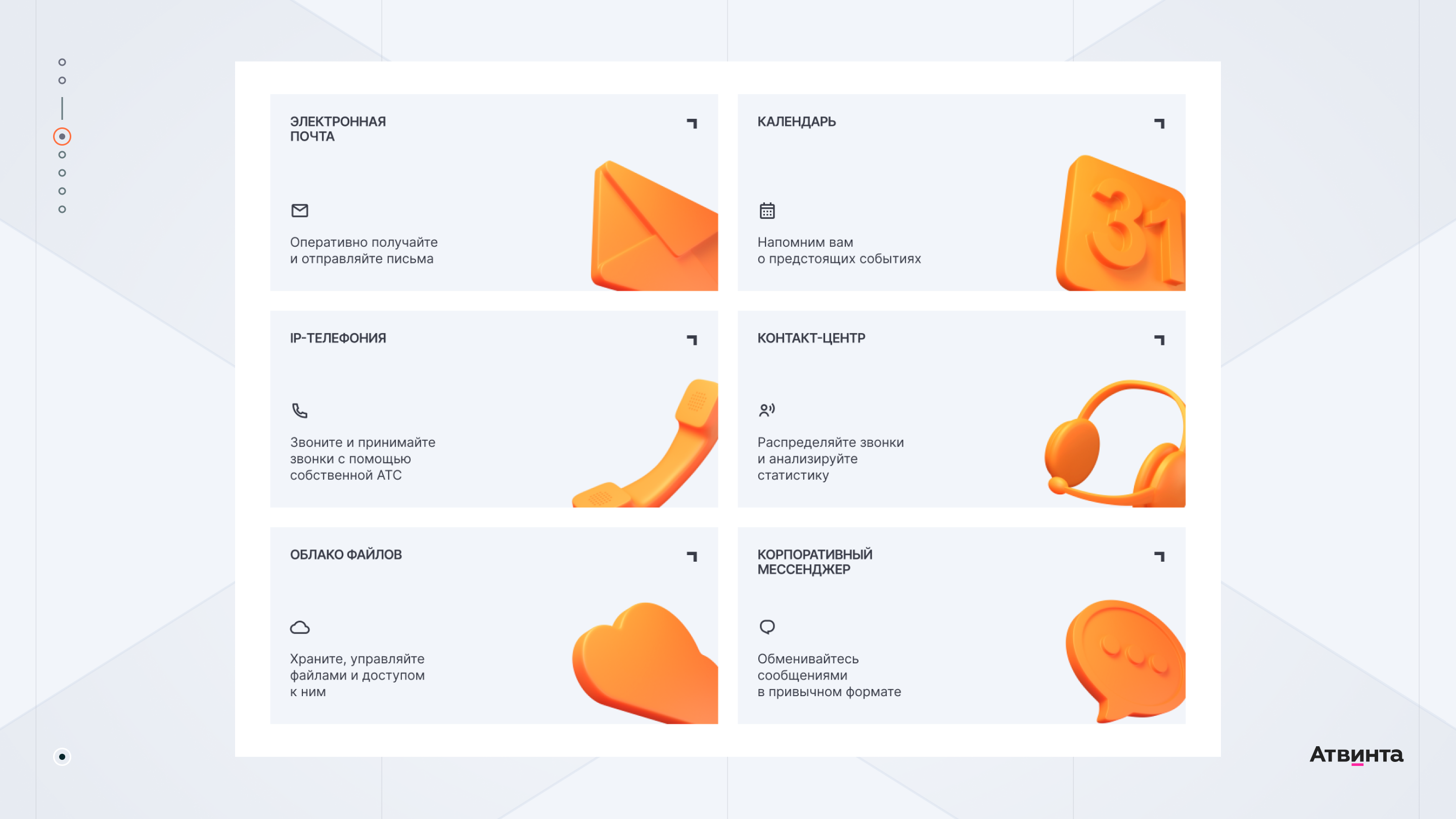Expand IP-телефония card corner arrow

coord(692,340)
